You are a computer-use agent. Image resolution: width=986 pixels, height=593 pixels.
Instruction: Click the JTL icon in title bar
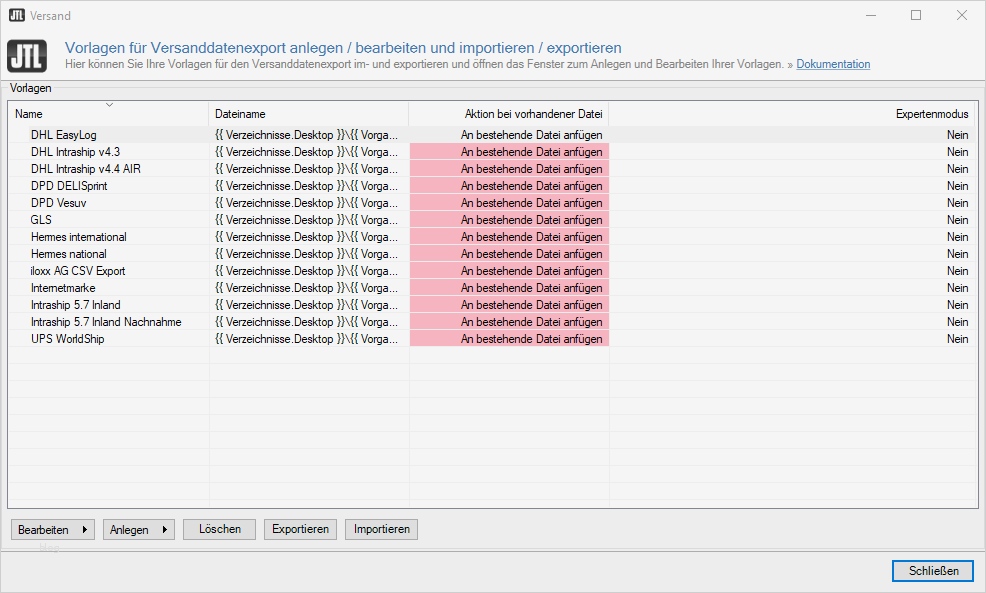[x=17, y=15]
